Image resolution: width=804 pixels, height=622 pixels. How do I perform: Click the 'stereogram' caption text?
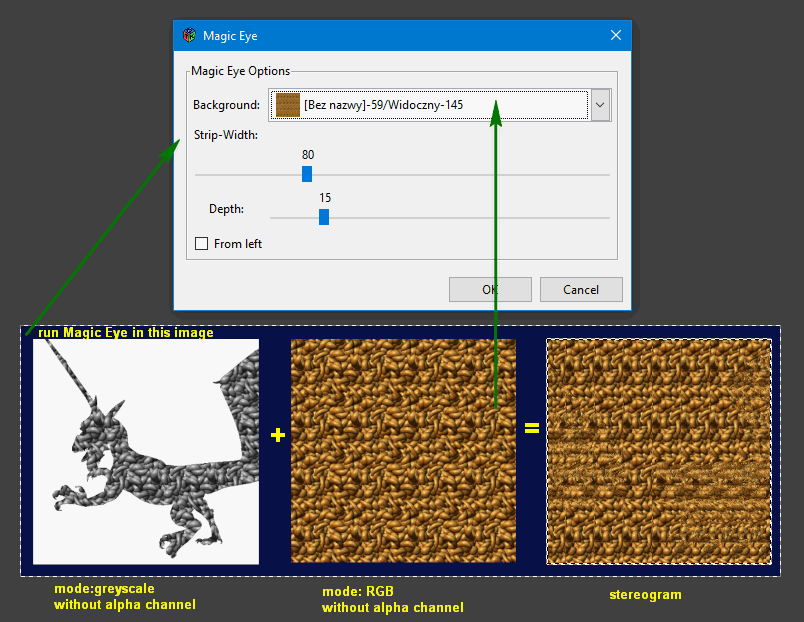(x=645, y=595)
